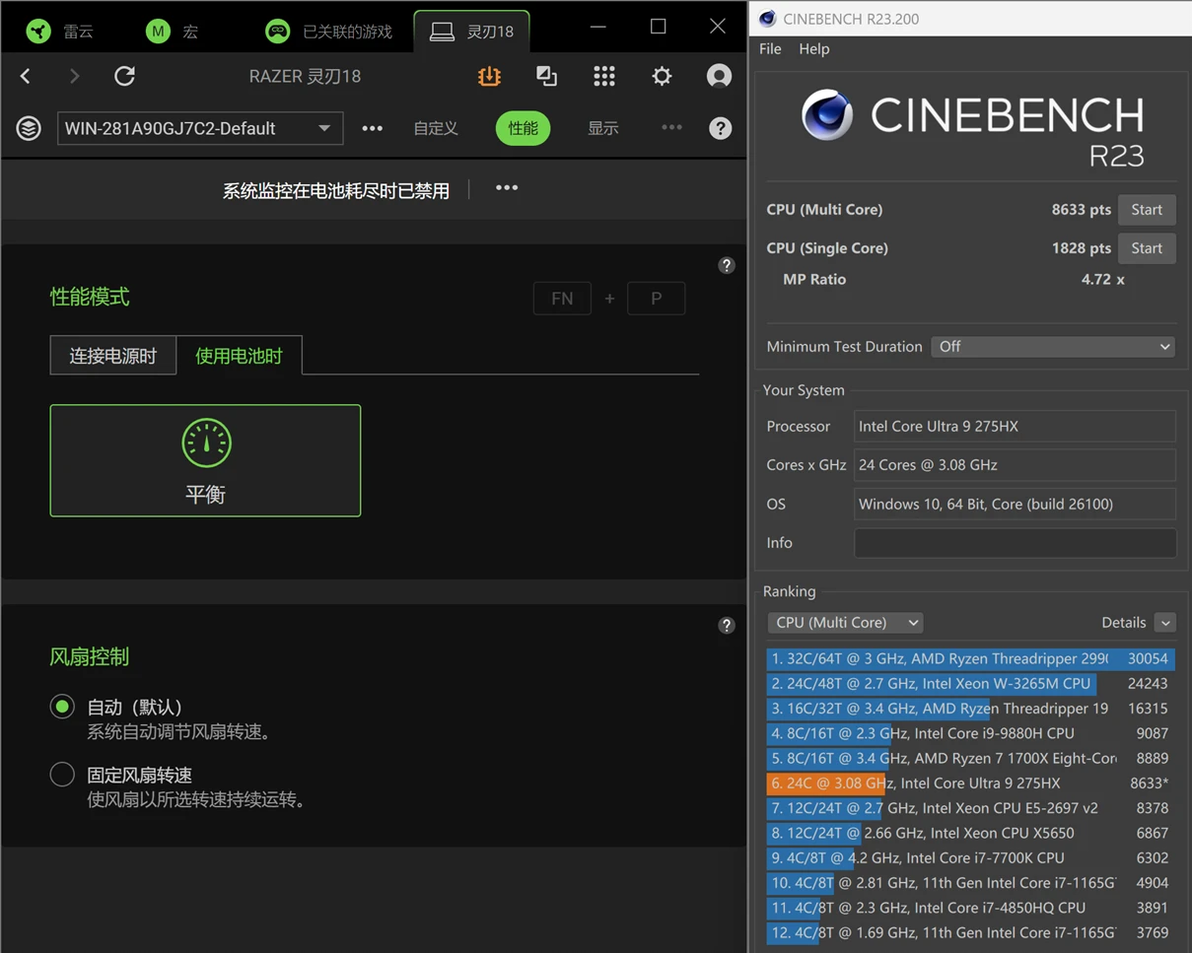
Task: Select ranking row 10 scoring 4904
Action: click(971, 883)
